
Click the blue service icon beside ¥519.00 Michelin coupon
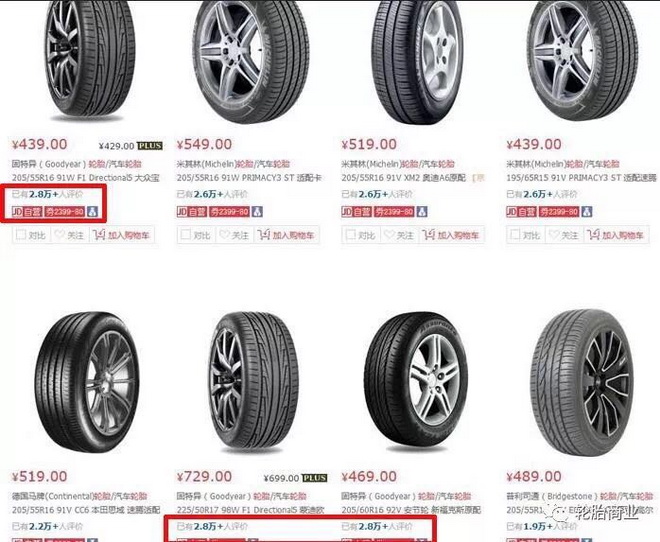[x=422, y=211]
